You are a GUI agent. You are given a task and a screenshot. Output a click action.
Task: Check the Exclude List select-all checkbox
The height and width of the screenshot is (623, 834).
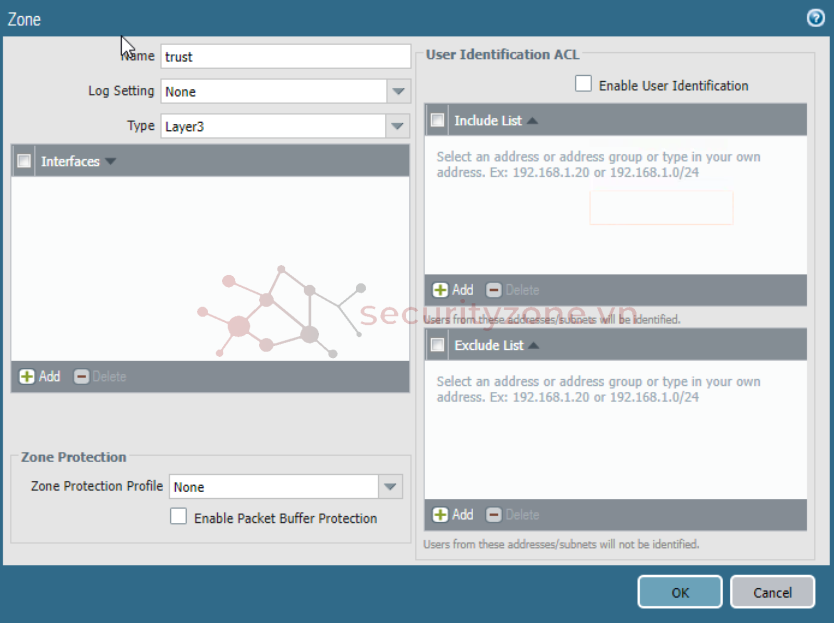(438, 345)
